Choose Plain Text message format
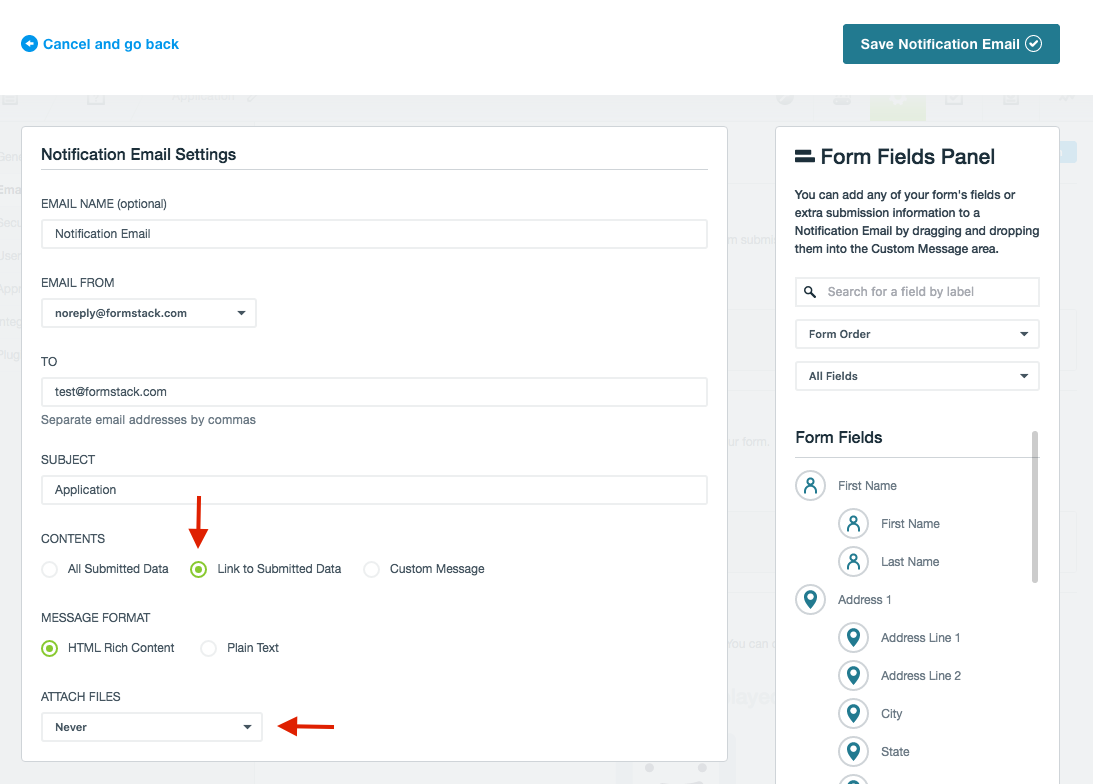 (208, 648)
